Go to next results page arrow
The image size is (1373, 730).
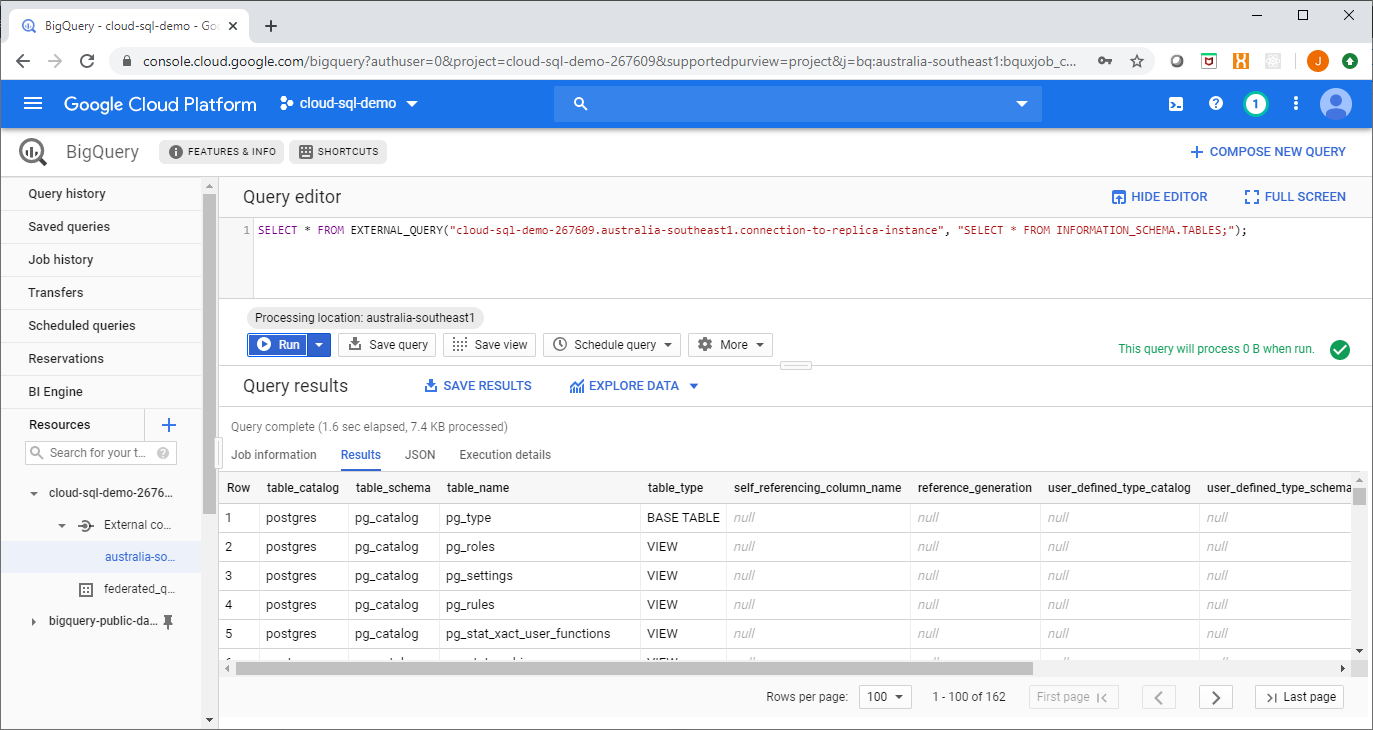click(1215, 697)
